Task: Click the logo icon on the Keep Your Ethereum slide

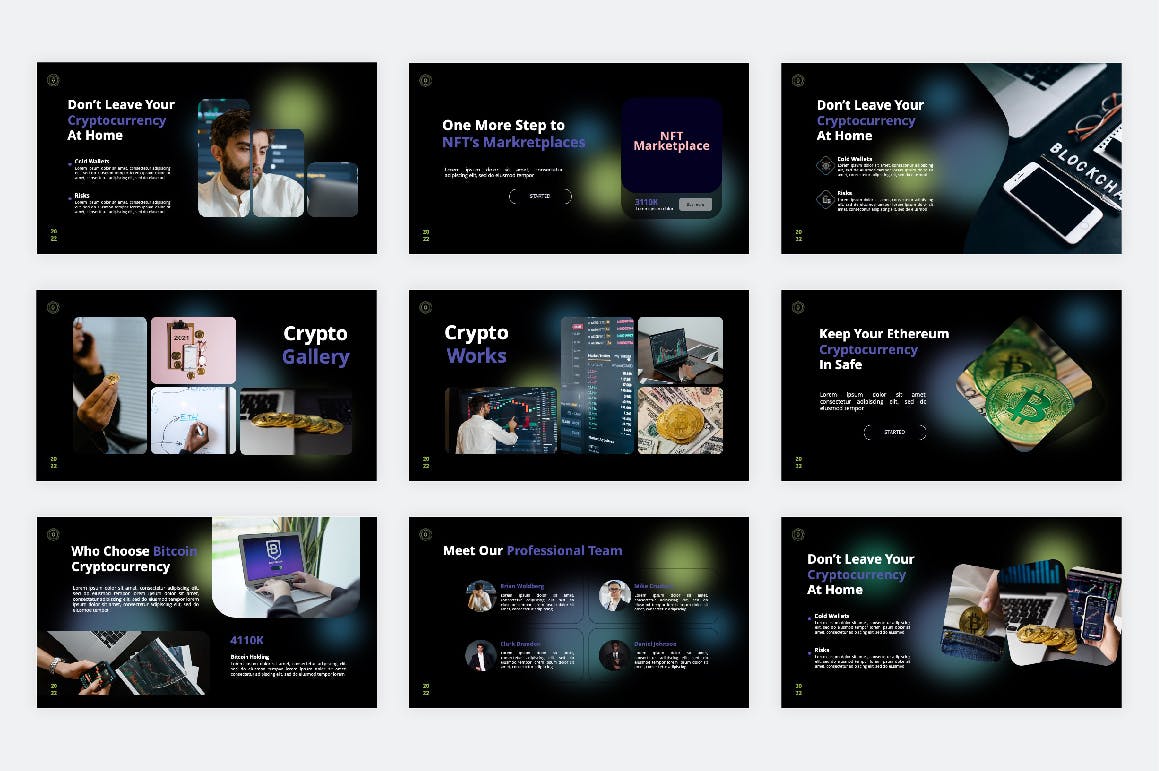Action: click(x=798, y=307)
